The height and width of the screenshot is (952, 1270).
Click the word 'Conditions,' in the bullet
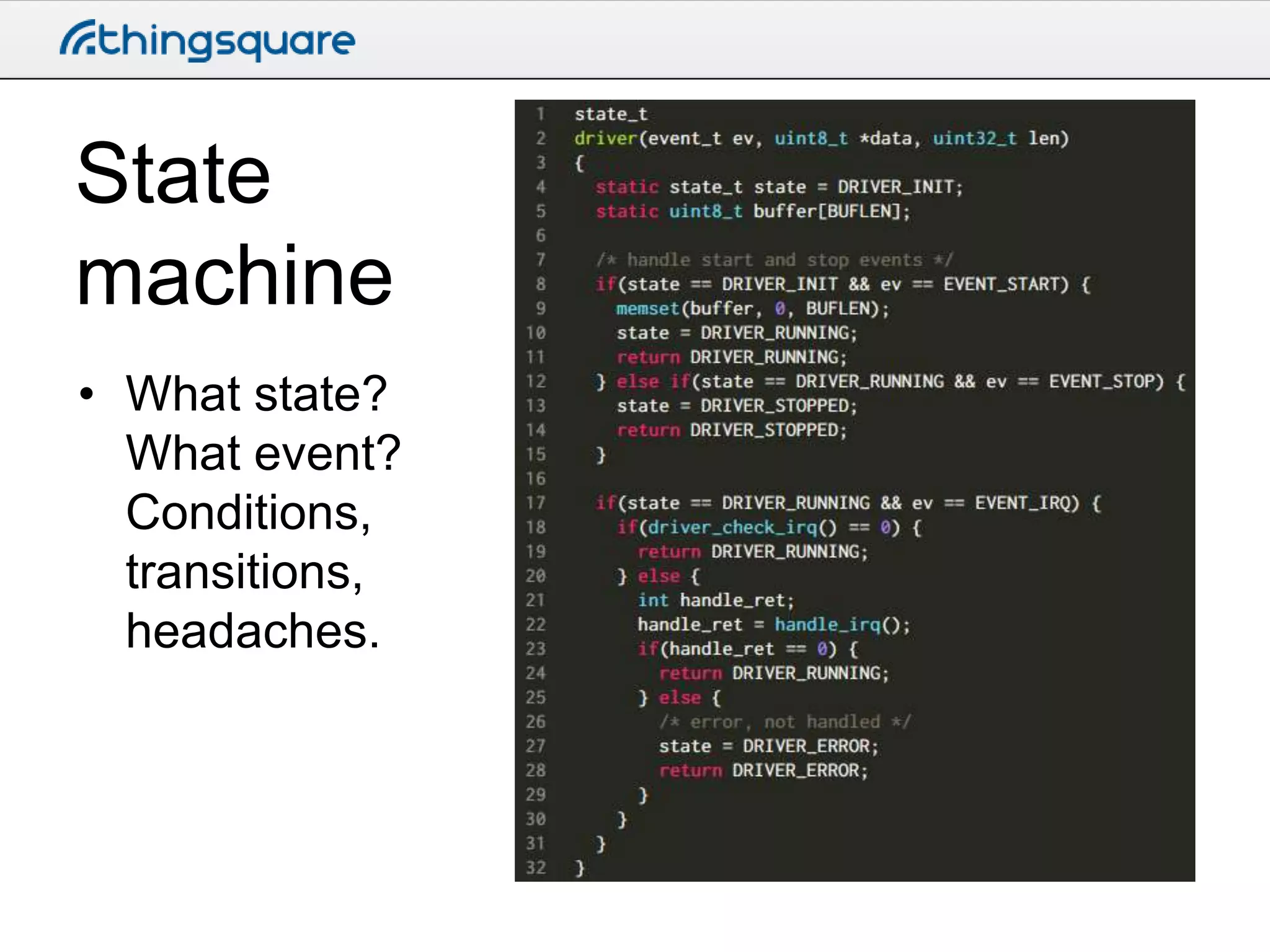(248, 512)
